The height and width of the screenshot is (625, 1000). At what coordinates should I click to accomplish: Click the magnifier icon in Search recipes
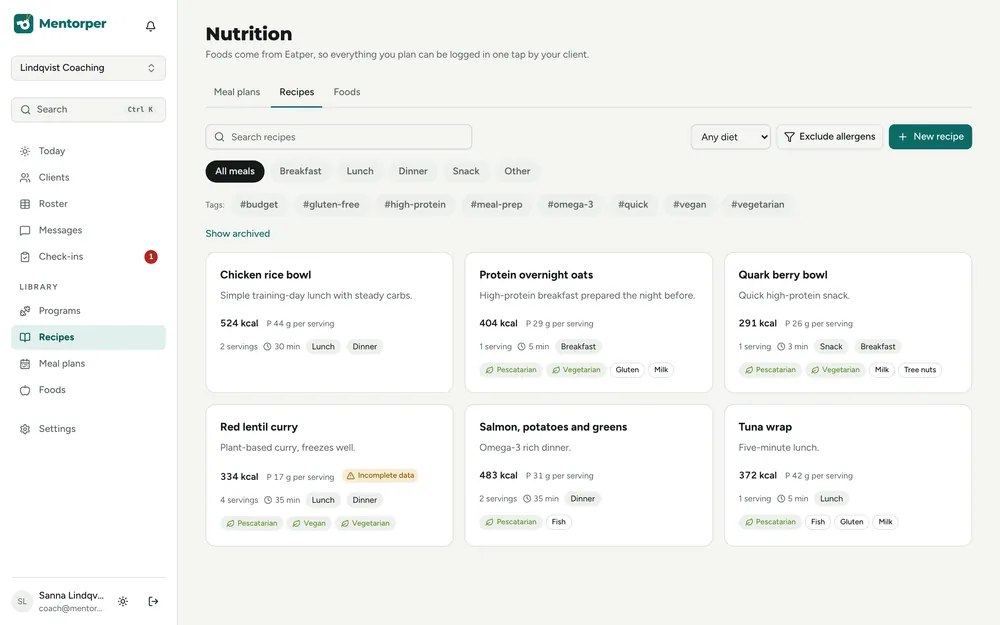219,137
